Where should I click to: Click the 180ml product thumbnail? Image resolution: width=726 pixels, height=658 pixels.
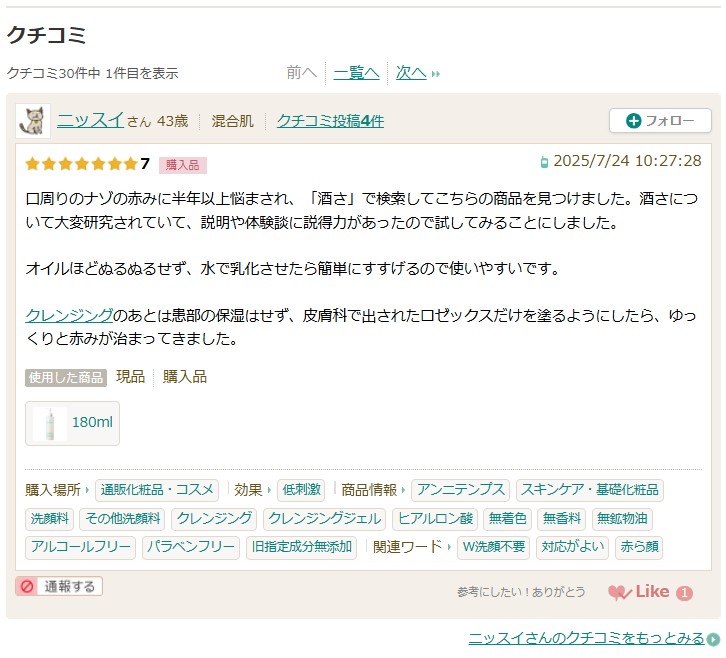[x=72, y=423]
